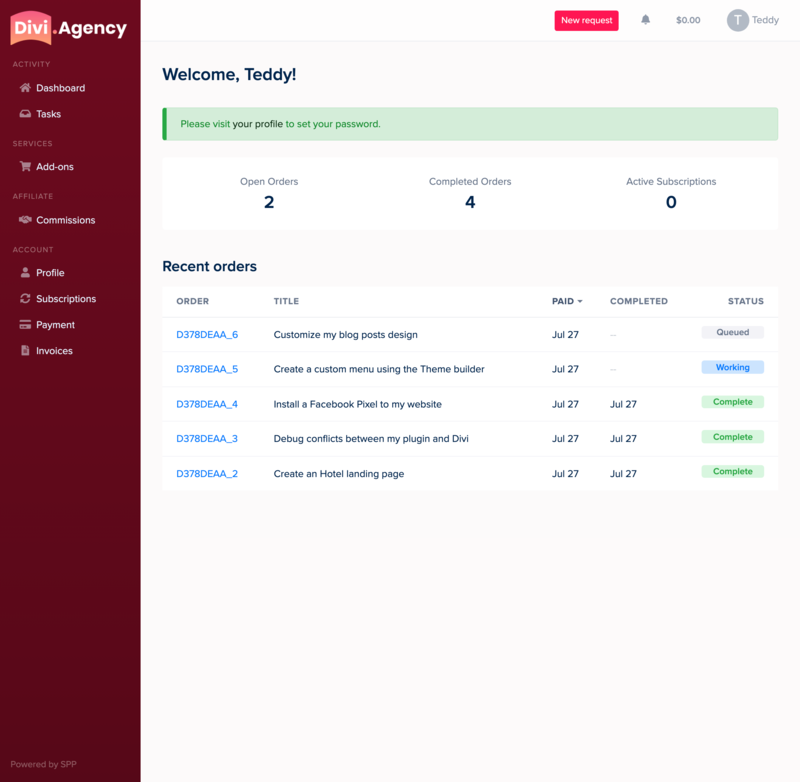800x782 pixels.
Task: Click paid date Jul 27 for D378DEAA_6
Action: (565, 335)
